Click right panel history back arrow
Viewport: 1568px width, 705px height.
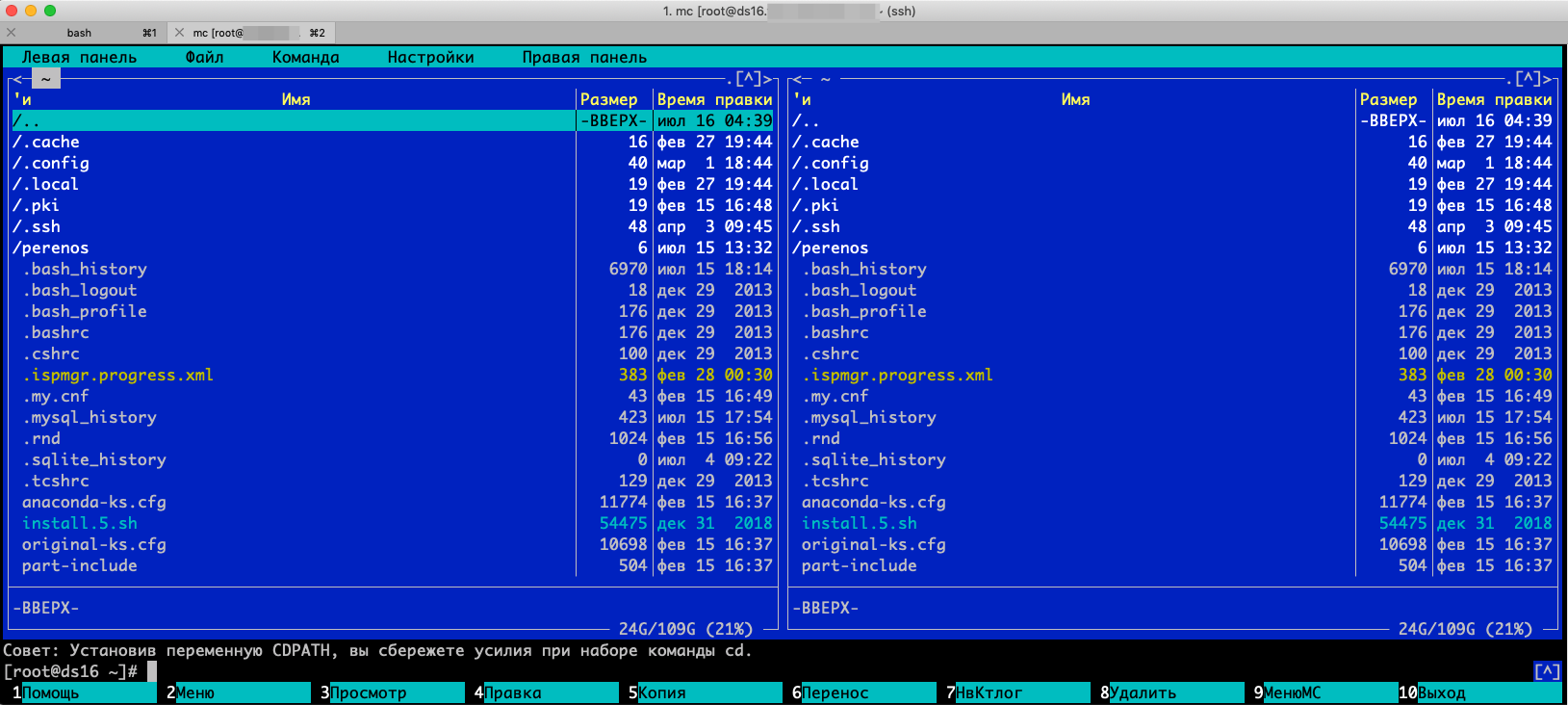(x=797, y=79)
